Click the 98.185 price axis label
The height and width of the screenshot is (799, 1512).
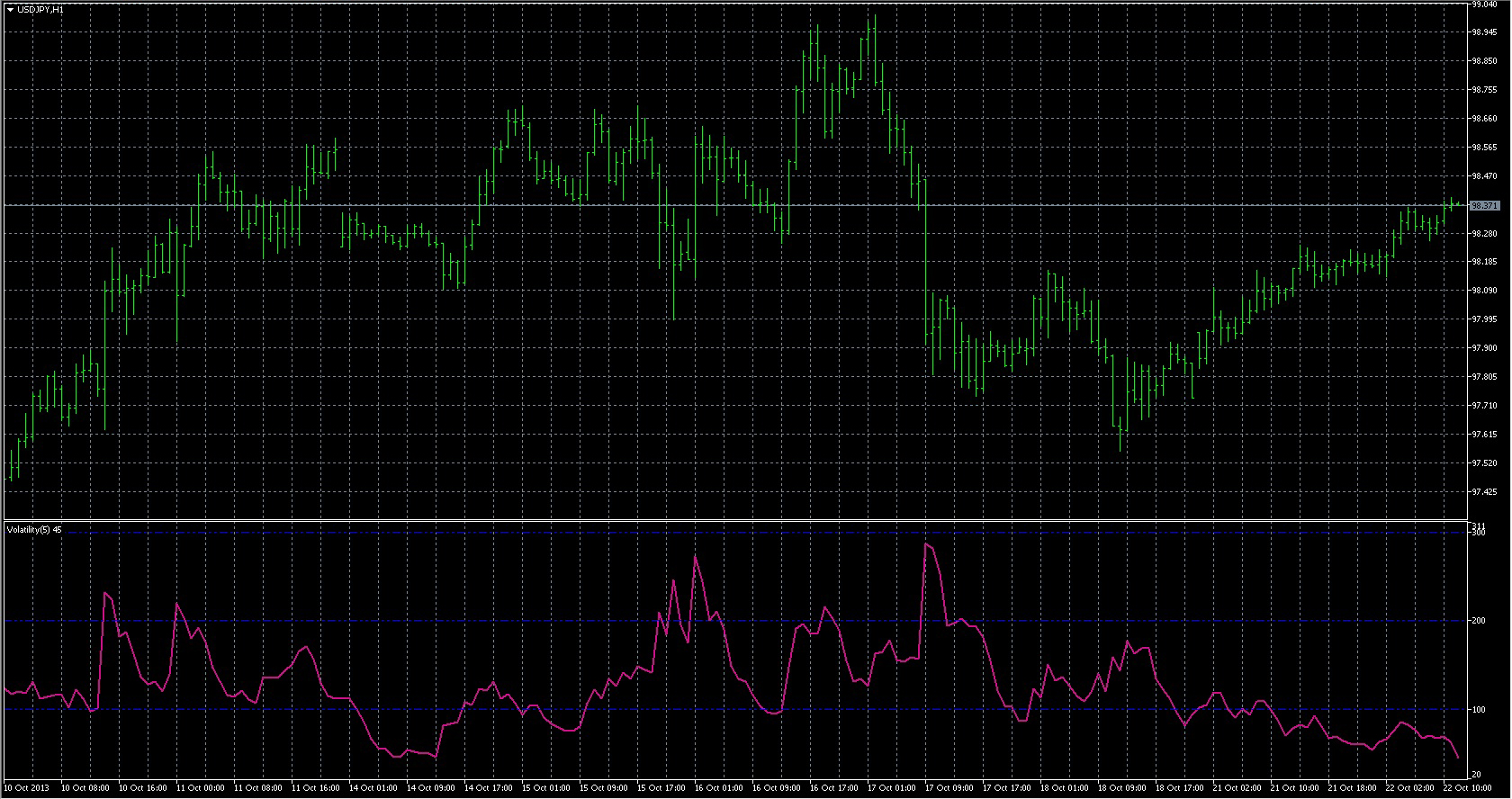[x=1484, y=262]
